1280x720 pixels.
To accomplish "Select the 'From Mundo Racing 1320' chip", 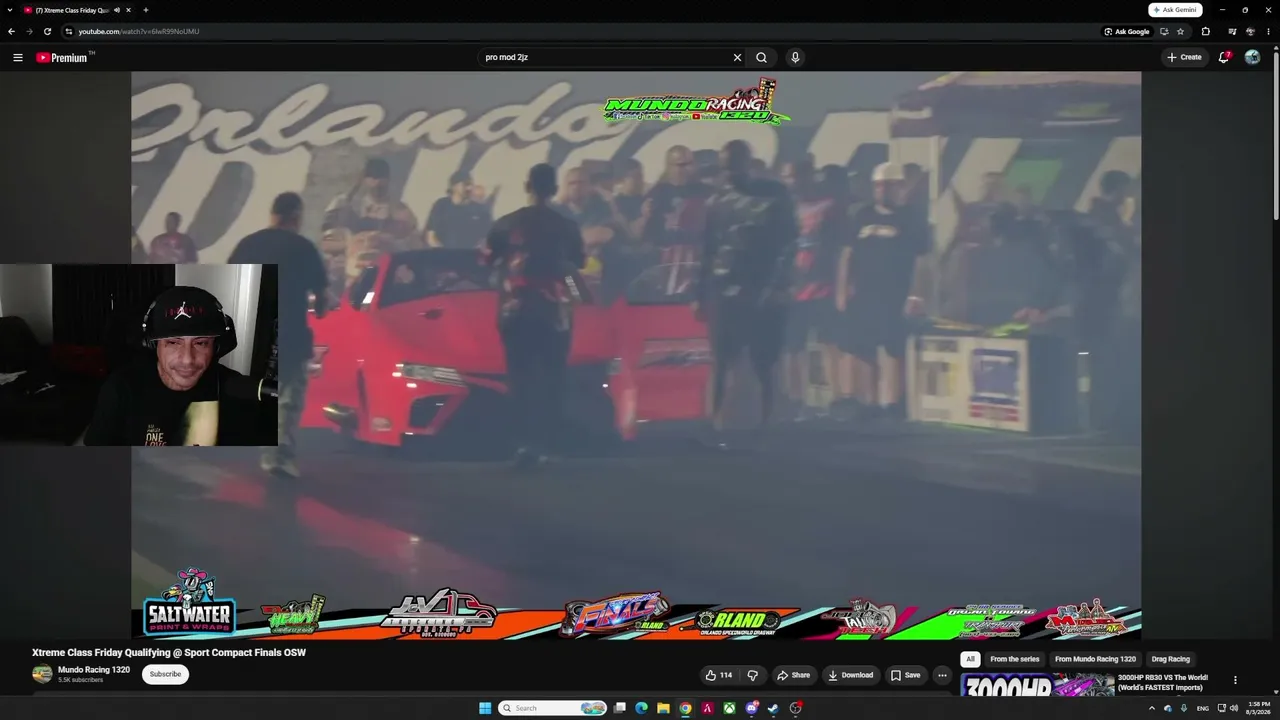I will pos(1095,659).
